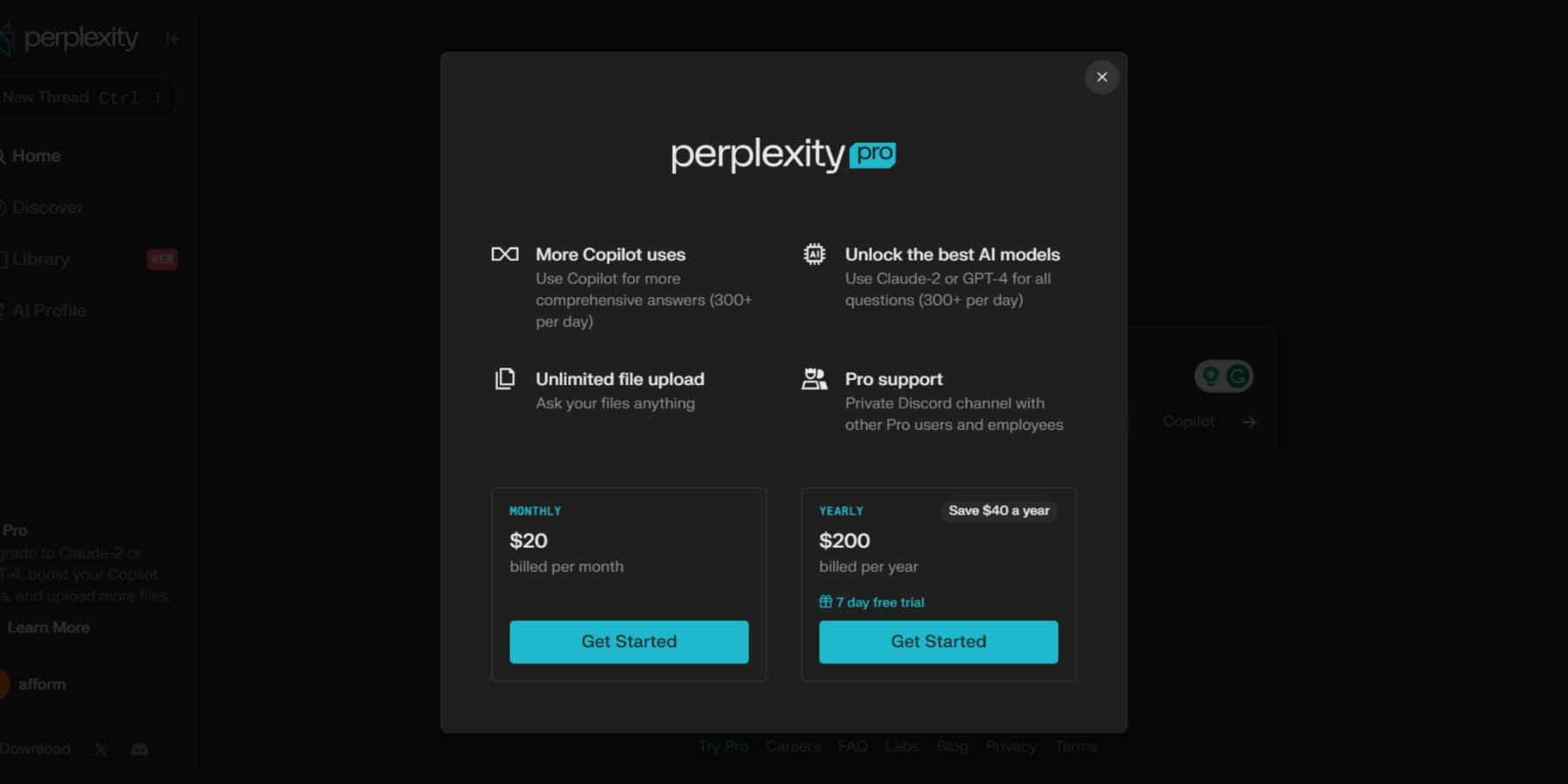Close the Perplexity Pro dialog
The image size is (1568, 784).
[1102, 78]
